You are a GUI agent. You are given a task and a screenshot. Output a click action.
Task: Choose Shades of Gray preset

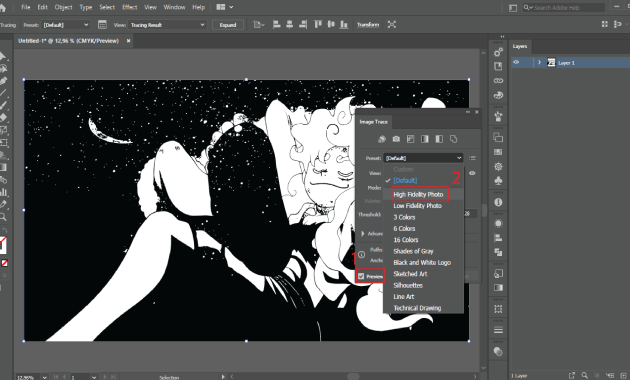413,251
